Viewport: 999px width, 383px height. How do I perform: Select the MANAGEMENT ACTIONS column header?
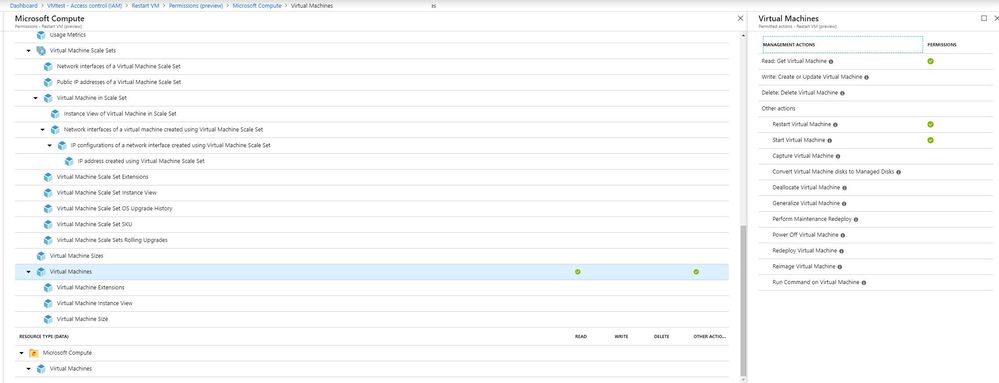[x=842, y=45]
